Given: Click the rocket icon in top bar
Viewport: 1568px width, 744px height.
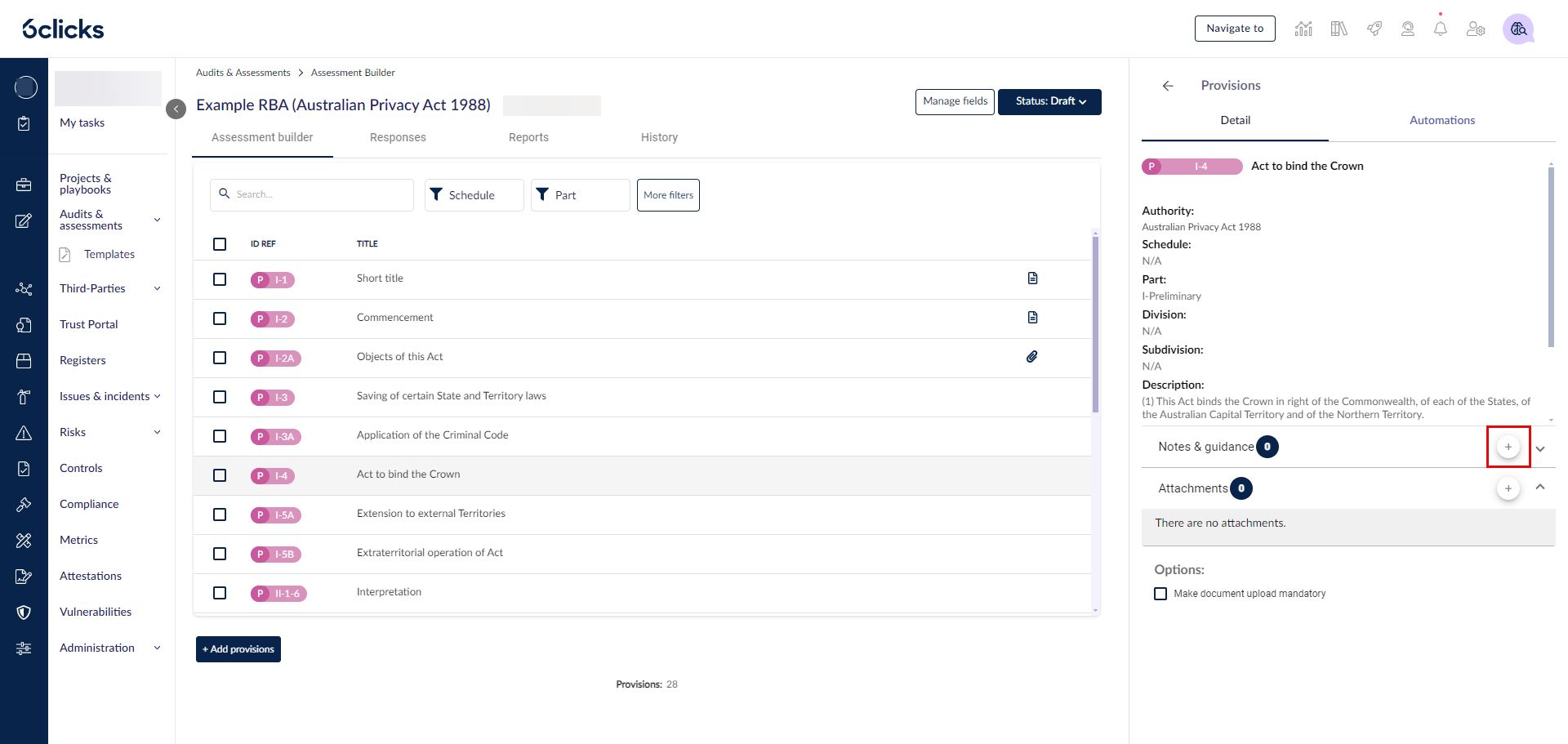Looking at the screenshot, I should (x=1374, y=29).
